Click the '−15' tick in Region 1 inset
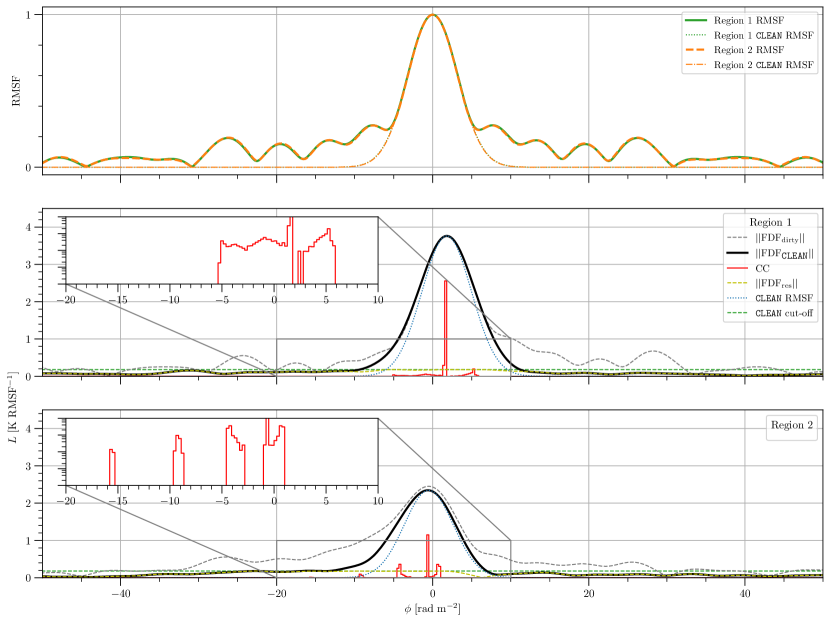The height and width of the screenshot is (622, 830). [120, 300]
